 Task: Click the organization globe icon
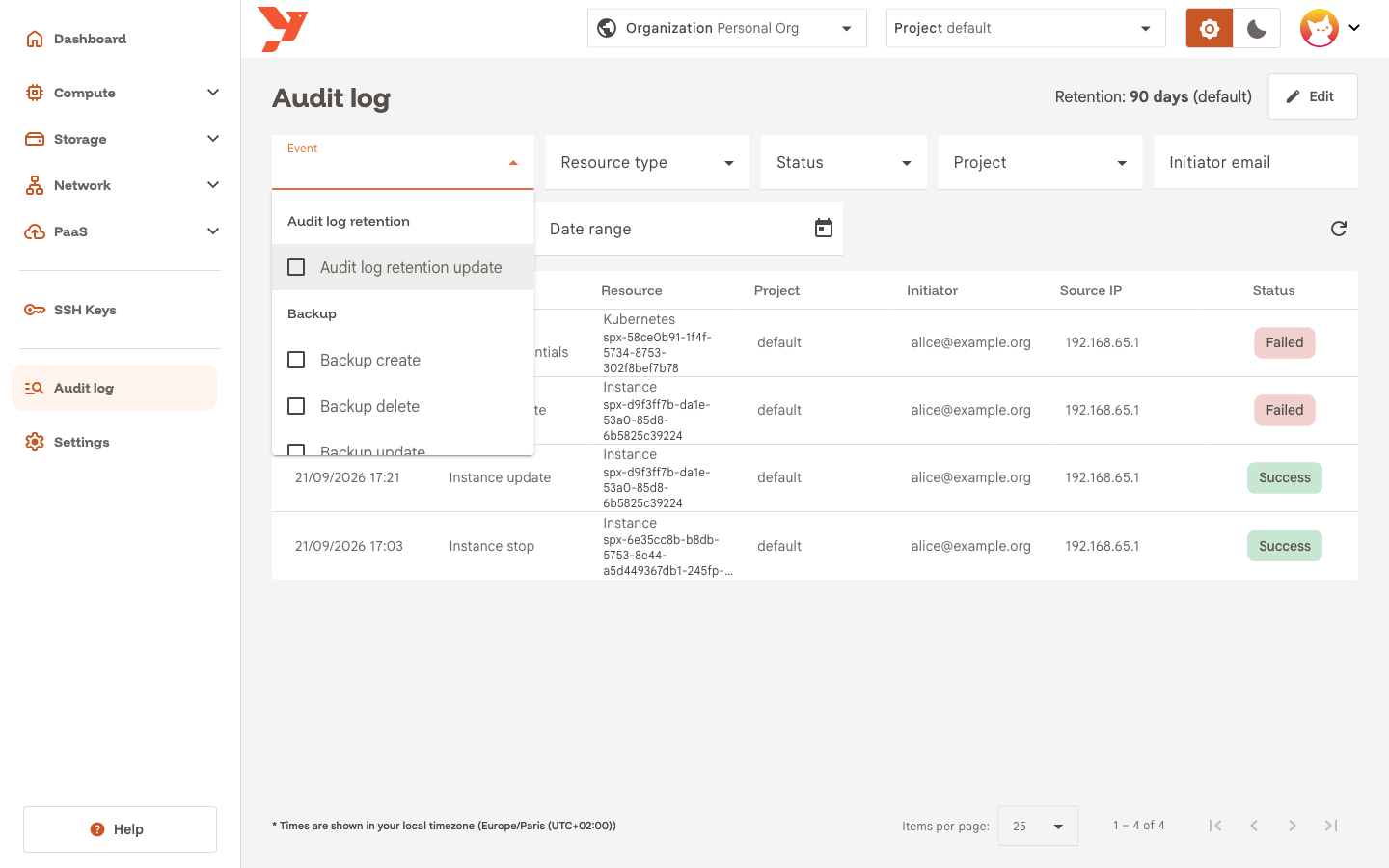(x=607, y=28)
